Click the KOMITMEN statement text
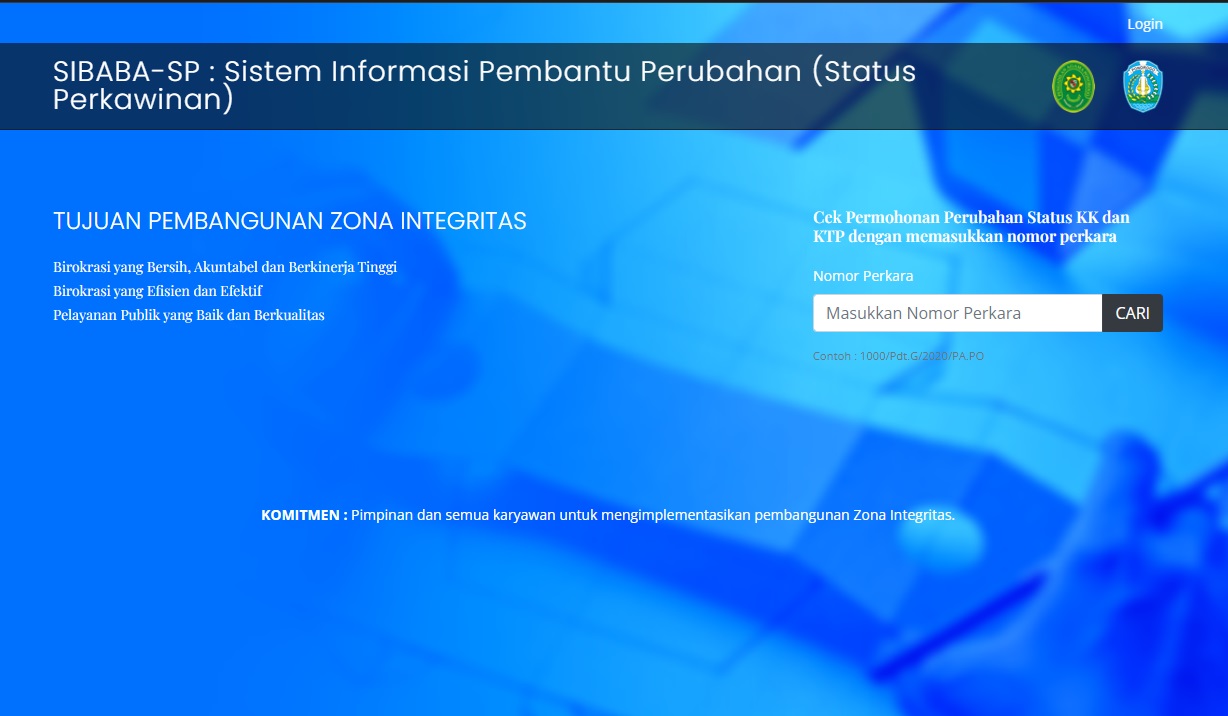Screen dimensions: 1228x716 click(608, 517)
